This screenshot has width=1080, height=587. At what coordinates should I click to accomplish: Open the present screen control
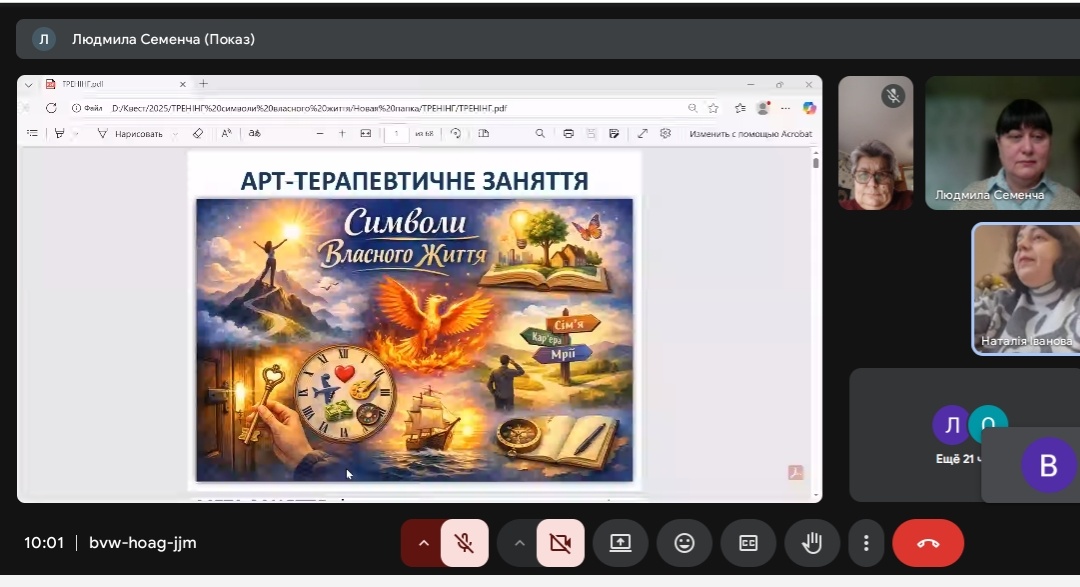pyautogui.click(x=620, y=543)
